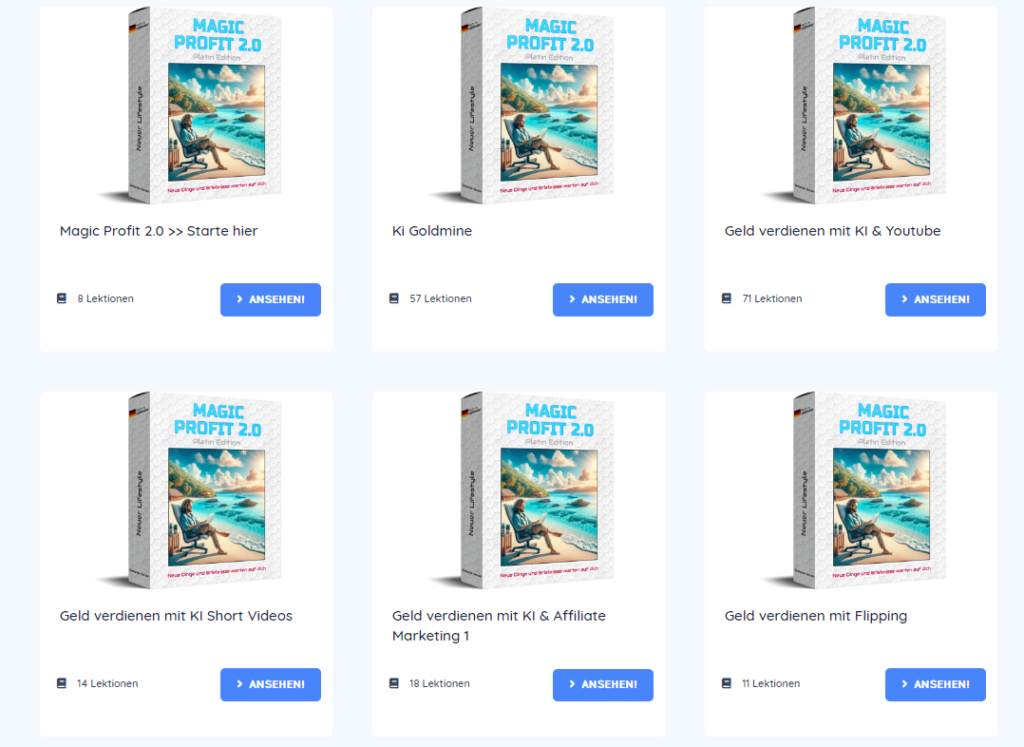Select the KI & Affiliate Marketing box image
This screenshot has width=1024, height=747.
coord(522,490)
